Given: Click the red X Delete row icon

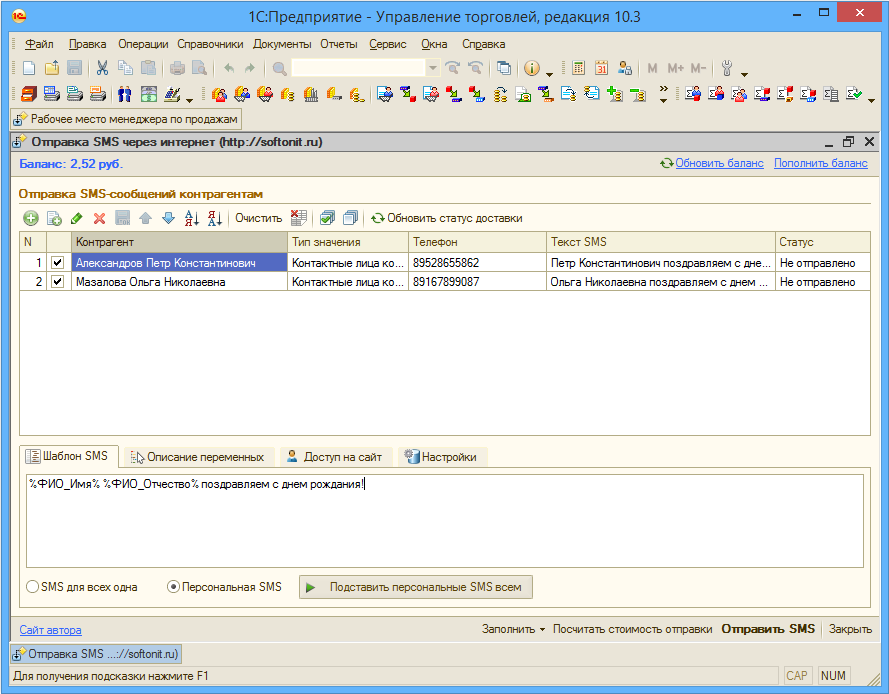Looking at the screenshot, I should click(x=99, y=218).
